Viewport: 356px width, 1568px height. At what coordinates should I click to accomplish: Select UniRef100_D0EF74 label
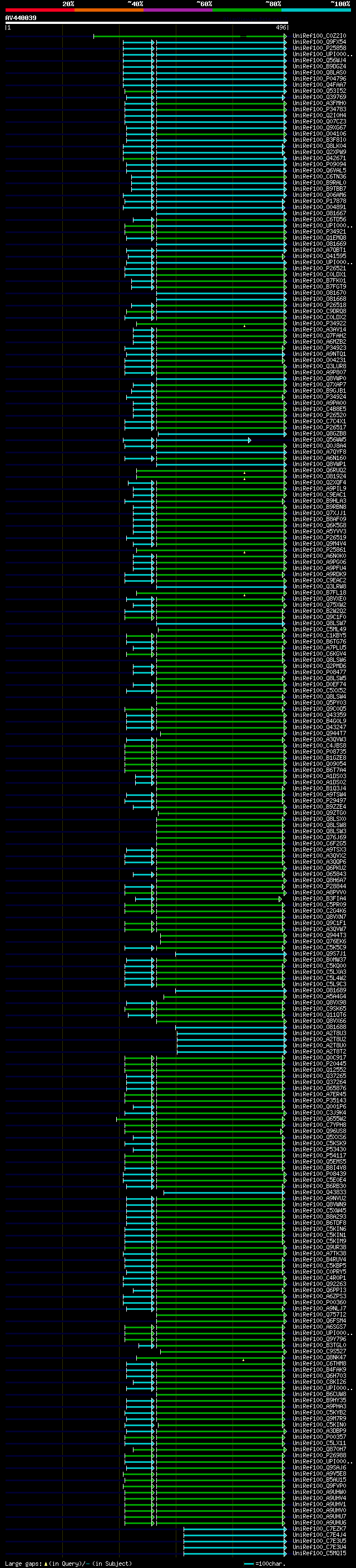(x=319, y=684)
